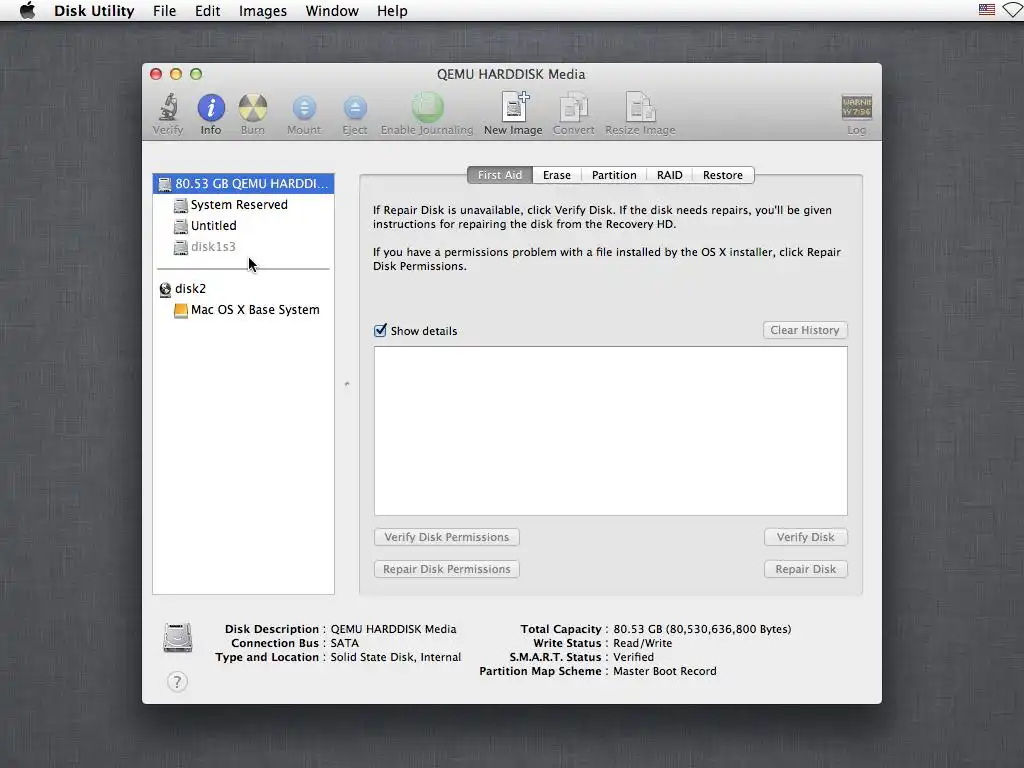Click inside the details log area
Screen dimensions: 1024x768
click(x=611, y=431)
